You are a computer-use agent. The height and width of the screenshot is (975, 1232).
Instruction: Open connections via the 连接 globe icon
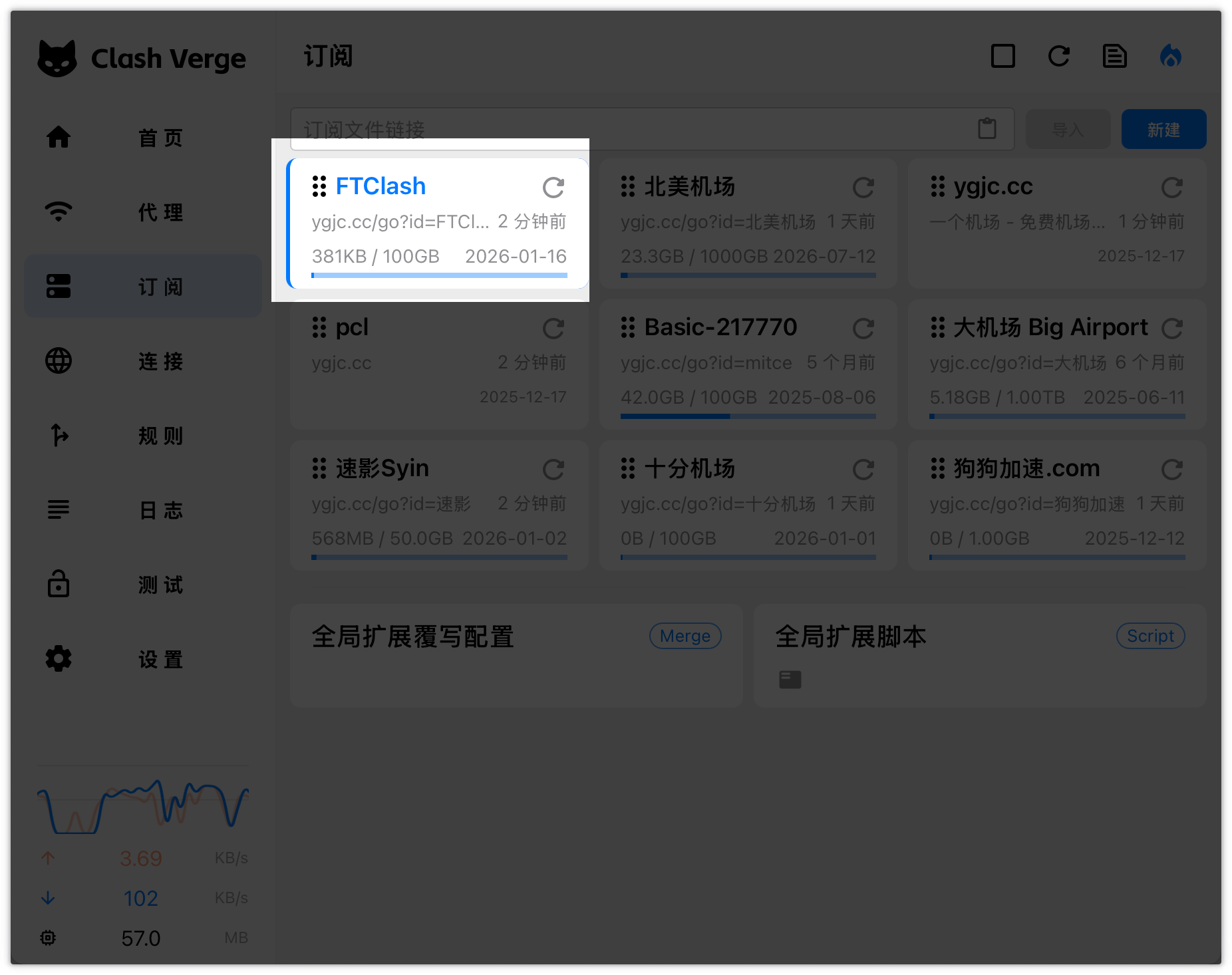pyautogui.click(x=59, y=361)
